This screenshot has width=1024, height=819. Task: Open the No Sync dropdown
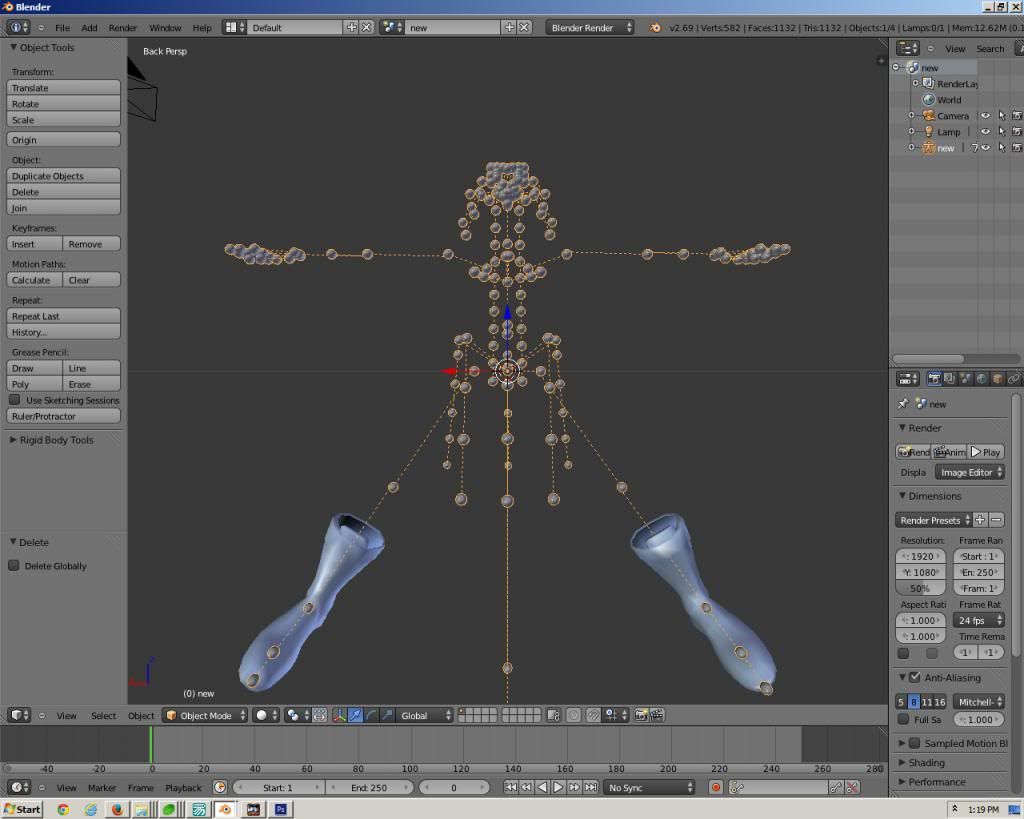649,787
